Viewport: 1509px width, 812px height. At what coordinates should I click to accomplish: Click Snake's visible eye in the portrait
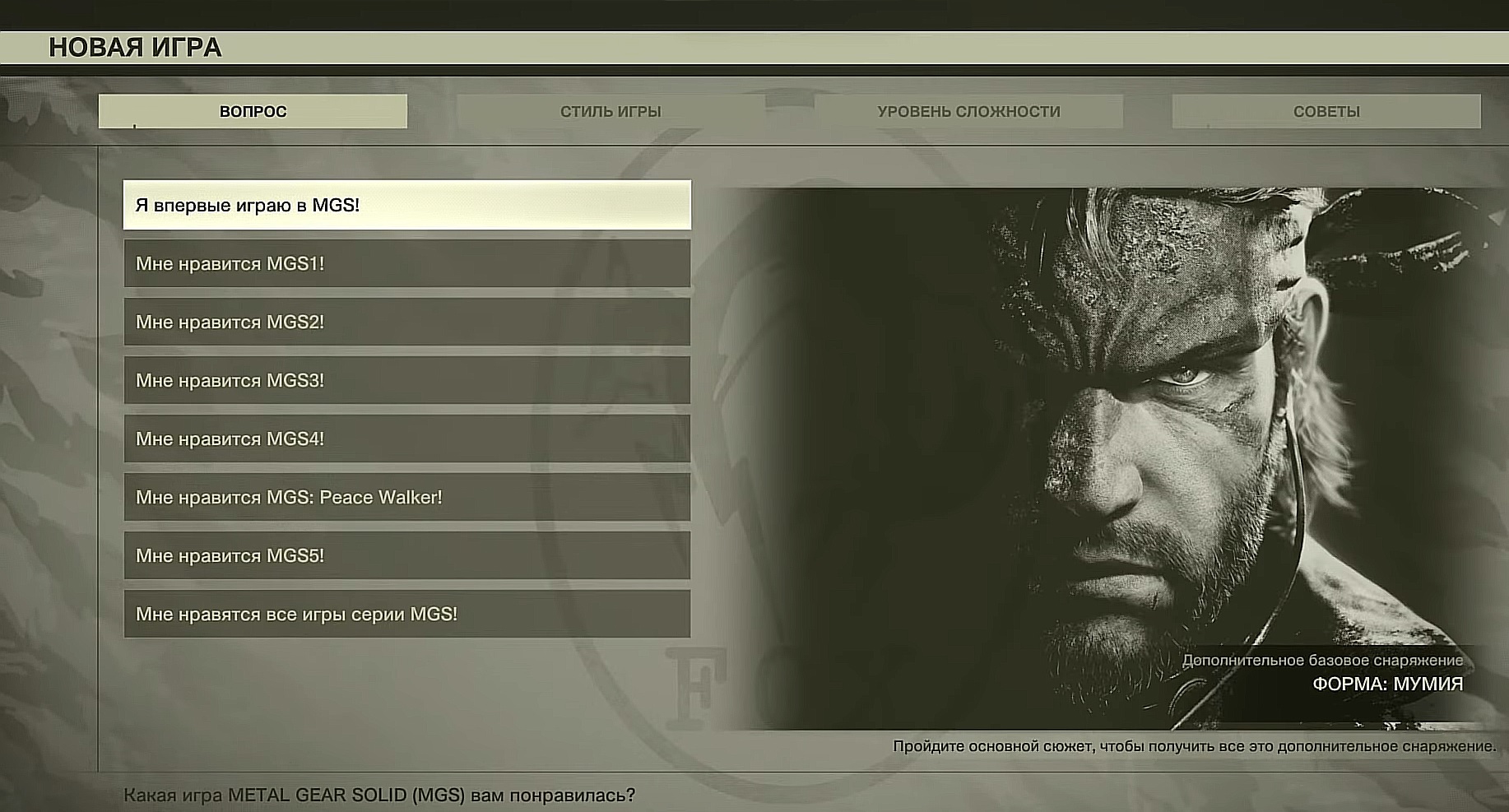coord(1186,376)
